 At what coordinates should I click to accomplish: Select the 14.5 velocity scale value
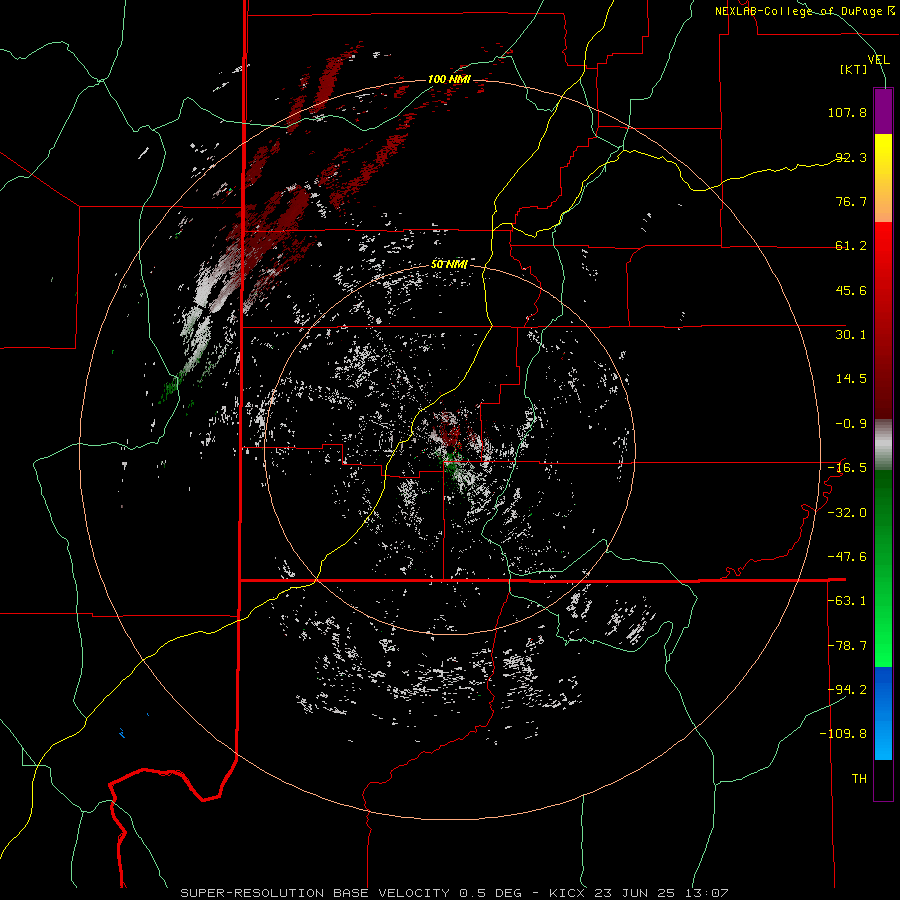(851, 379)
